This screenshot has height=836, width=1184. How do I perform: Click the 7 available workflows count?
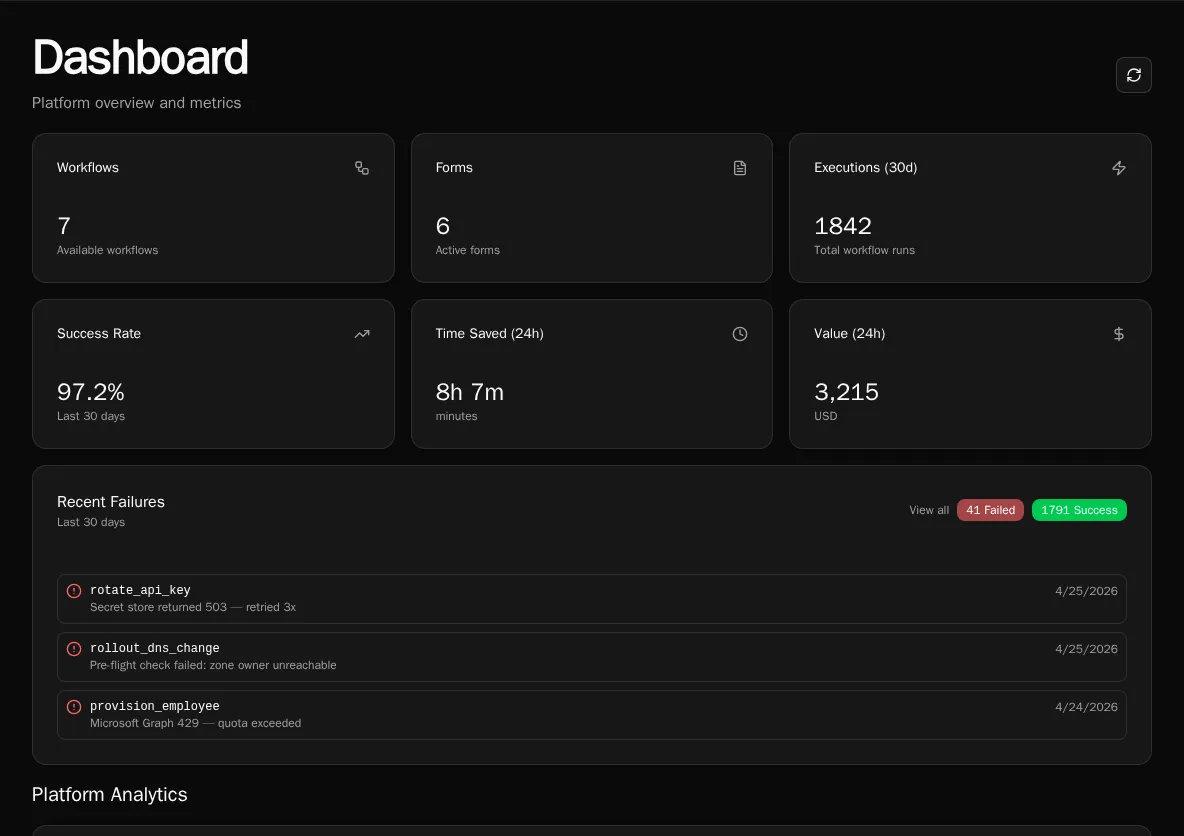(64, 226)
